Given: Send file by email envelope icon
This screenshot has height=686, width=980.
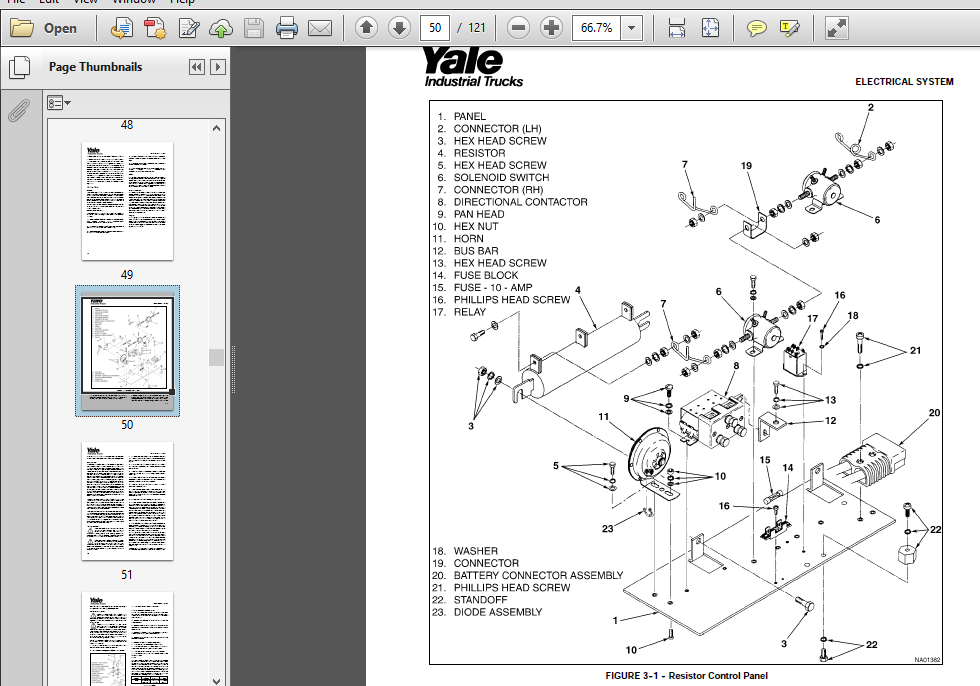Looking at the screenshot, I should pos(320,28).
